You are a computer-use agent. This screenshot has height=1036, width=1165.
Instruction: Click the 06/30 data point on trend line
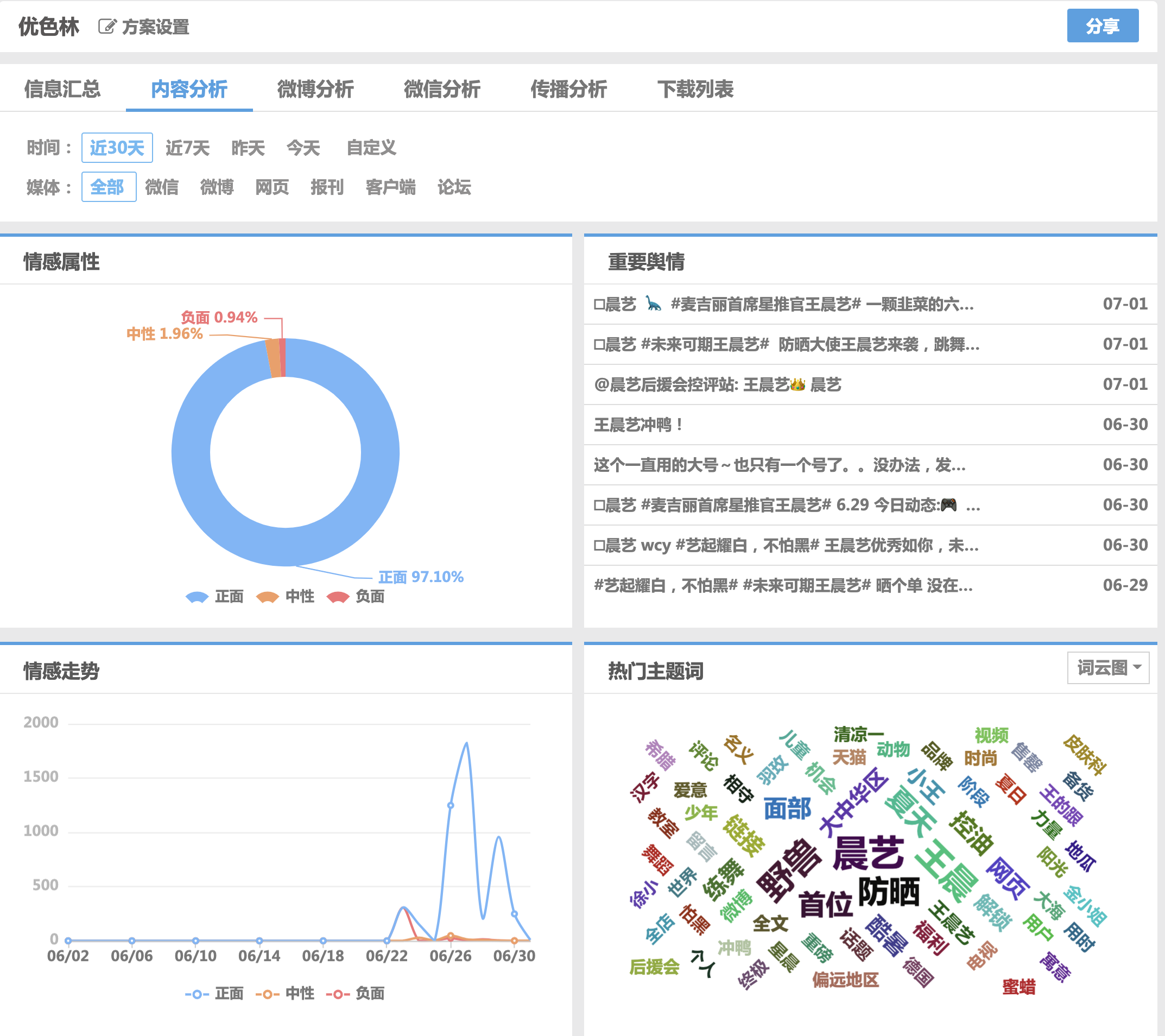(514, 913)
